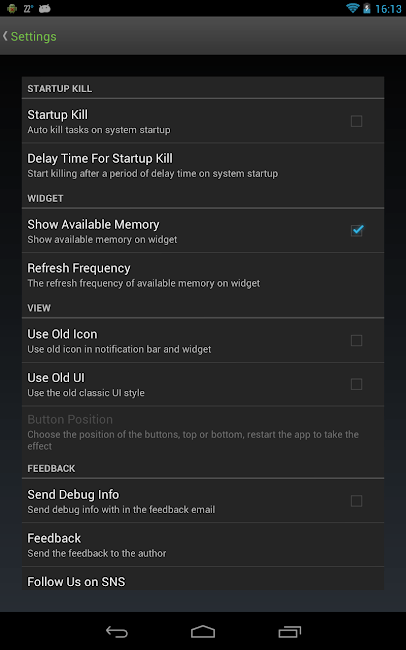Uncheck Show Available Memory checkbox
Image resolution: width=406 pixels, height=650 pixels.
[357, 230]
